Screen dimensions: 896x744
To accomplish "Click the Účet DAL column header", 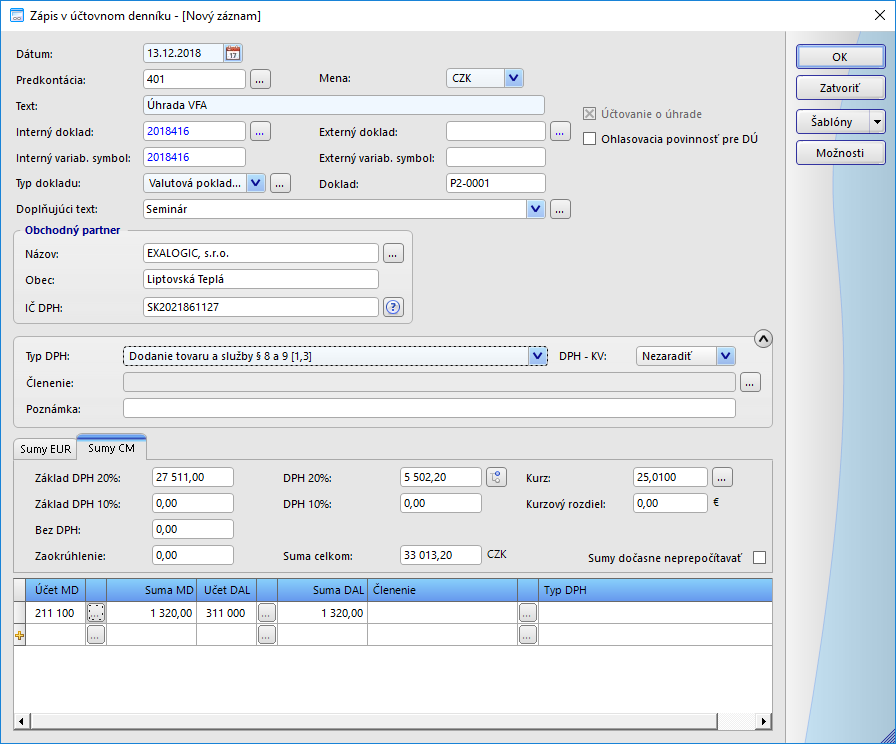I will pyautogui.click(x=227, y=590).
